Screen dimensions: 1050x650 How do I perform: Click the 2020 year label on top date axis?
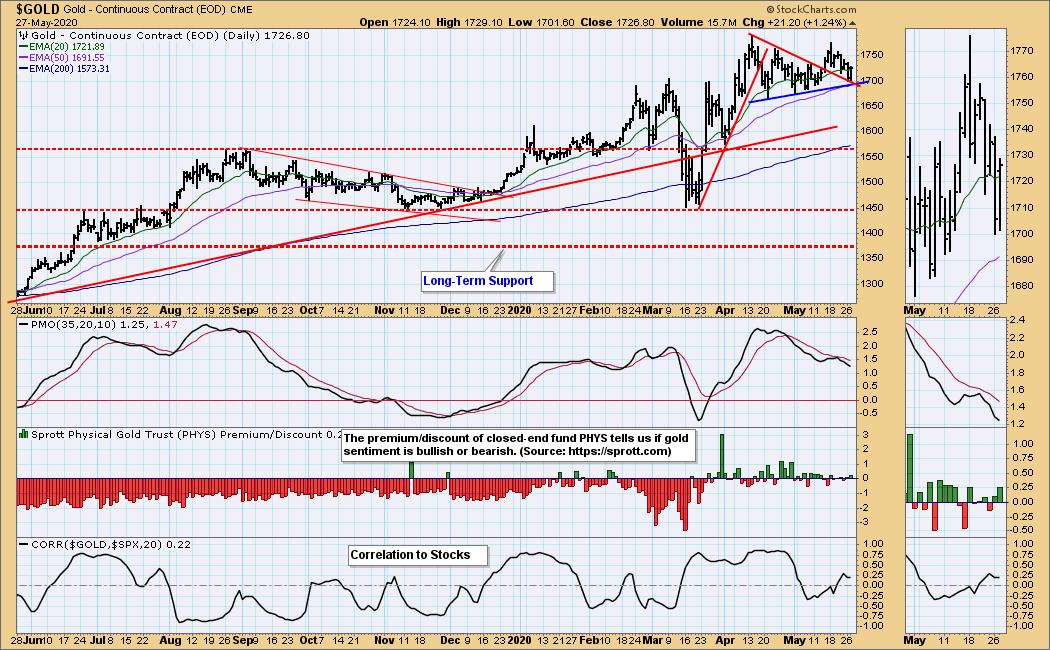(520, 311)
